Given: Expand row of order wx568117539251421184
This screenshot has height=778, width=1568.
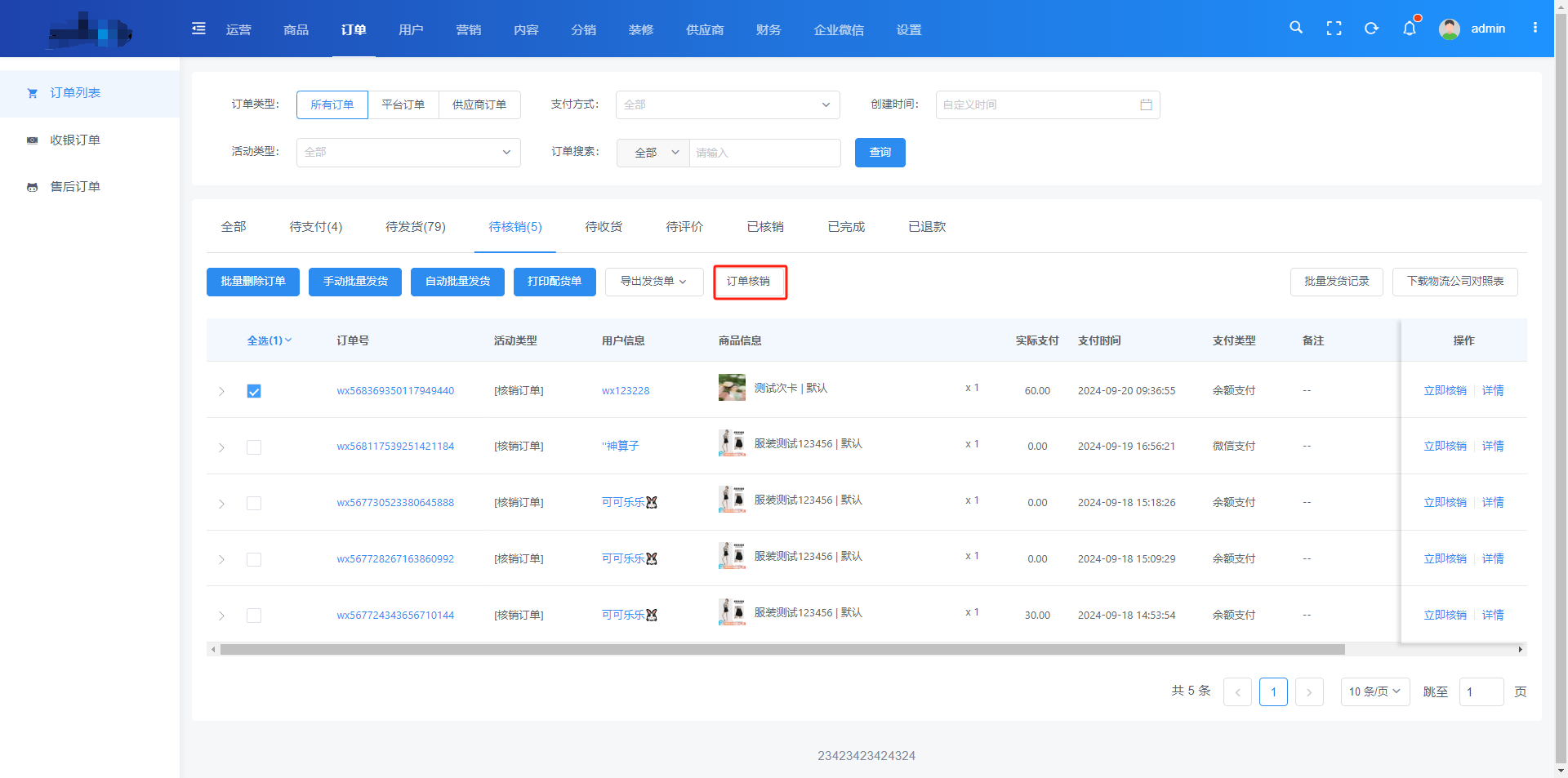Looking at the screenshot, I should (221, 447).
